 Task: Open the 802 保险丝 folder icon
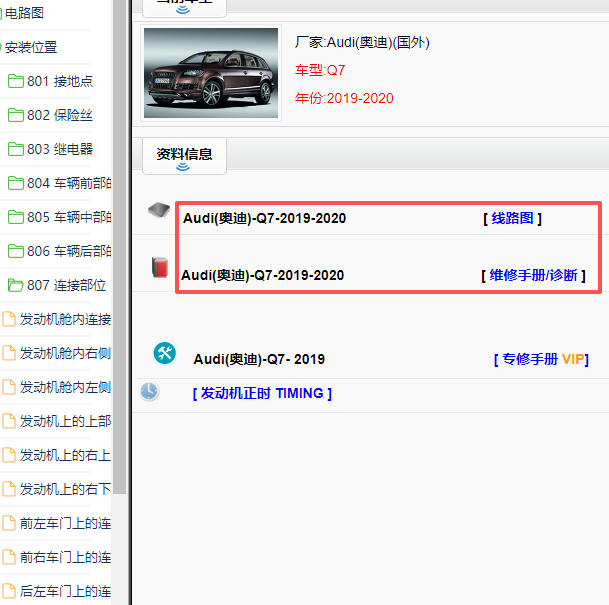16,115
